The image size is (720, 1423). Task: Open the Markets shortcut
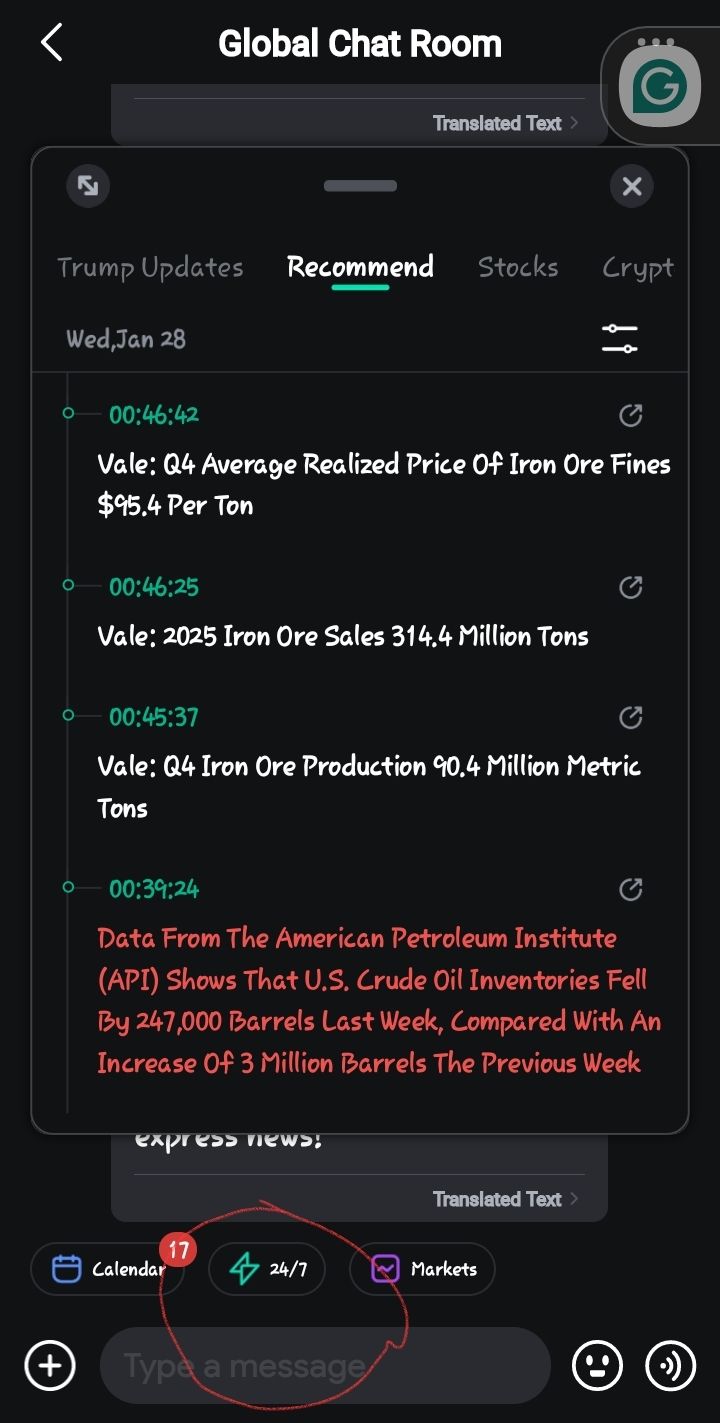422,1269
